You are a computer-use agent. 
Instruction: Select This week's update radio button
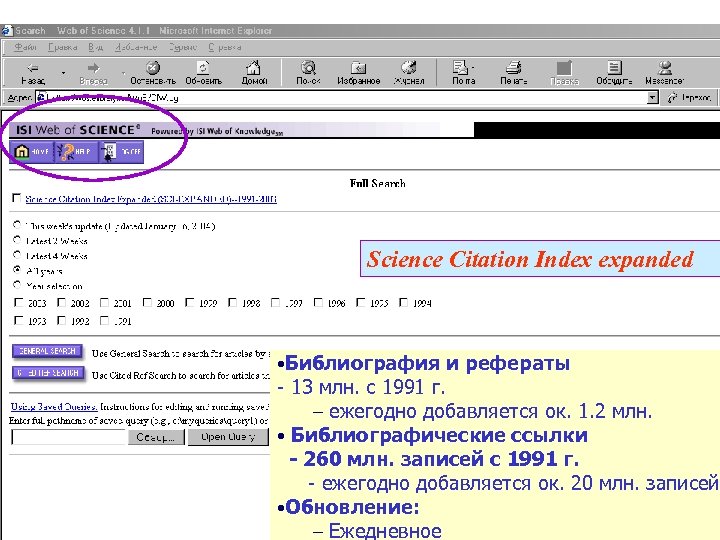[x=17, y=225]
